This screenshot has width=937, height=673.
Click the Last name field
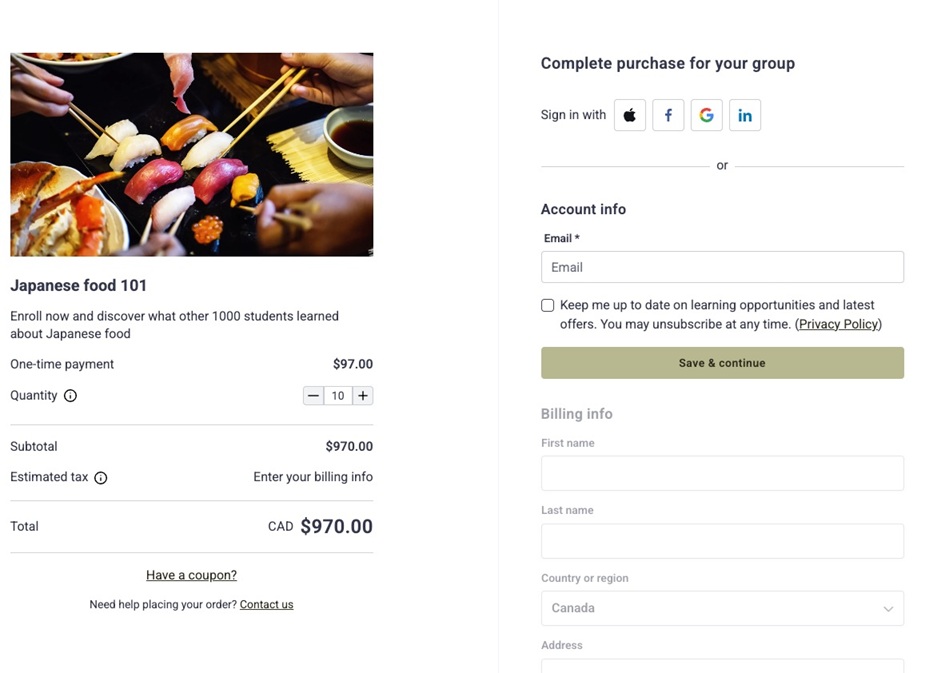[x=722, y=541]
